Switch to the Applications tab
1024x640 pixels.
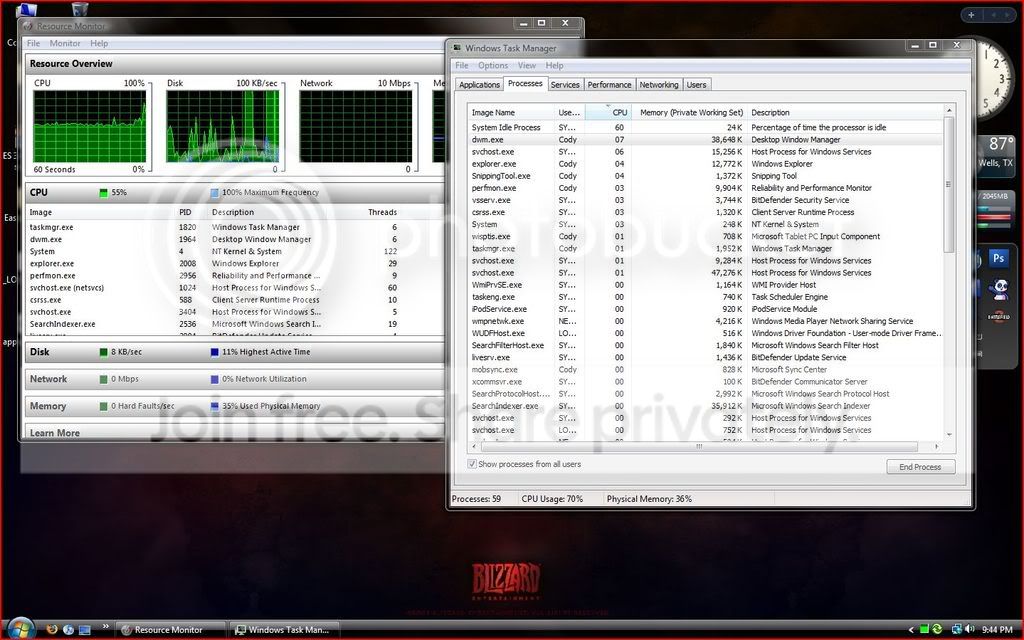click(479, 85)
